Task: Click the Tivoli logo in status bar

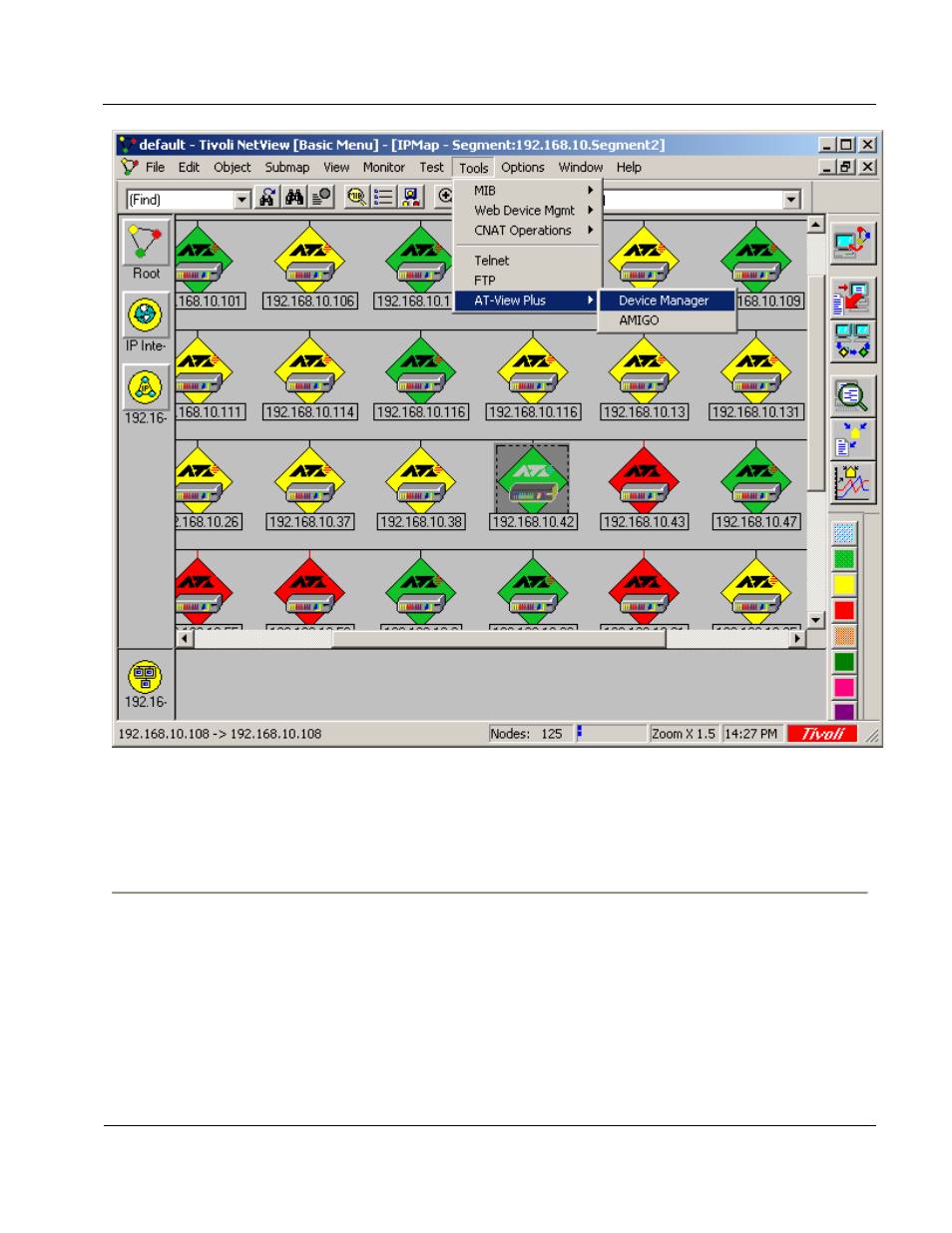Action: pyautogui.click(x=822, y=734)
